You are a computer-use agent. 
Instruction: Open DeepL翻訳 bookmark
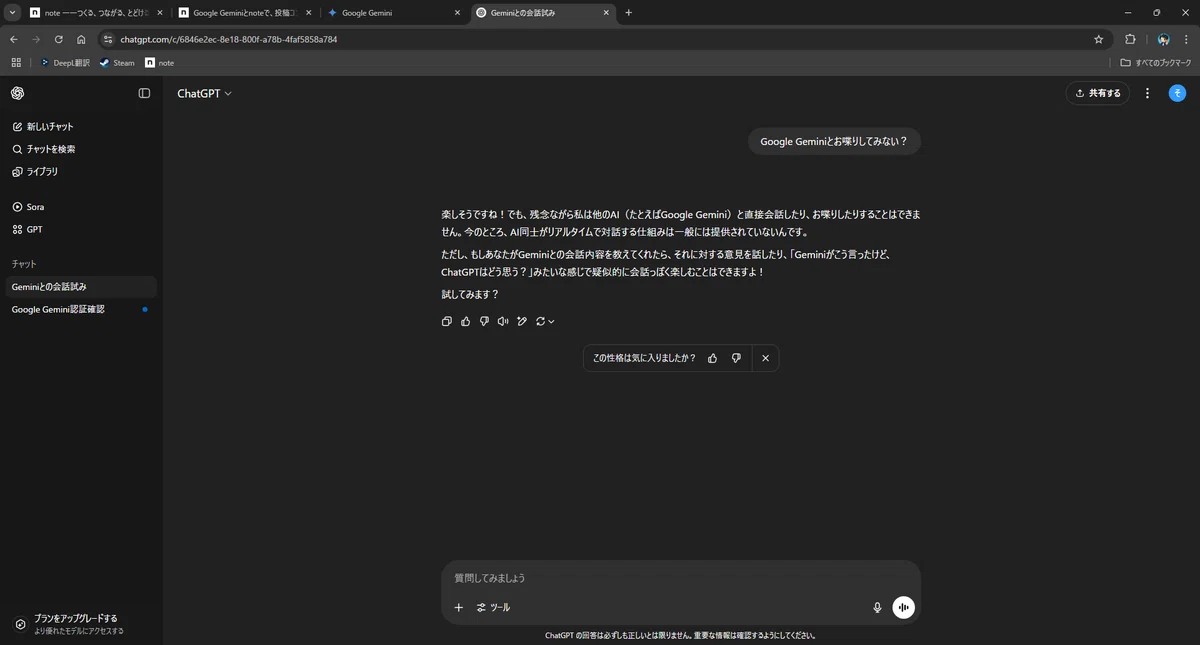tap(65, 62)
